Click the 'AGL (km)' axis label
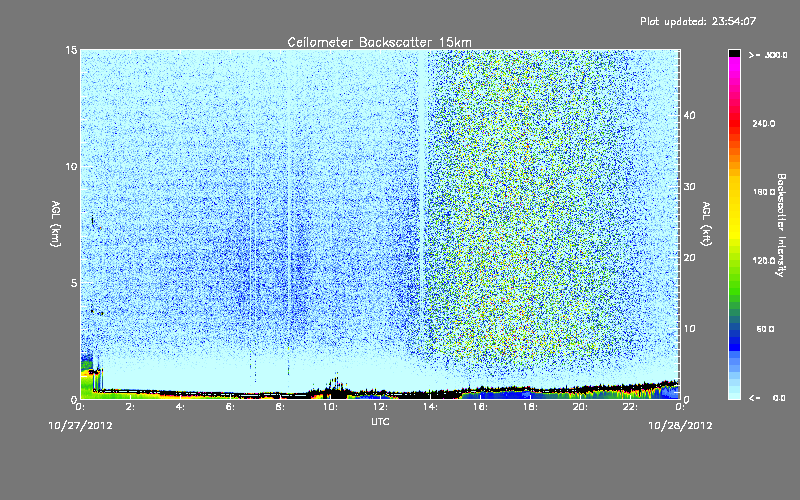800x500 pixels. [x=56, y=223]
